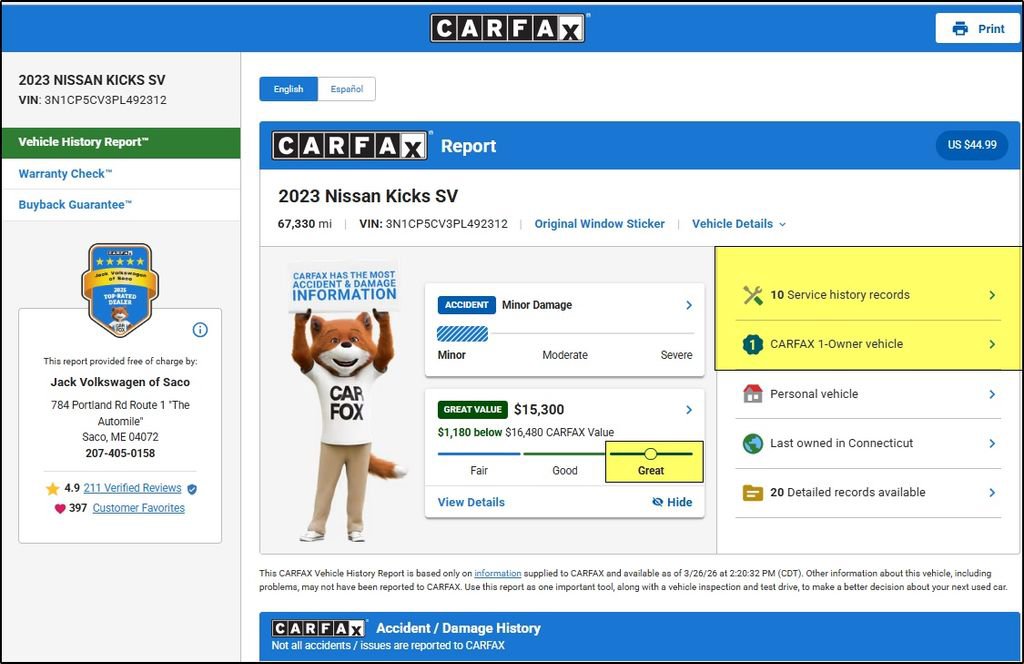Screen dimensions: 1024x664
Task: Click the globe icon for Connecticut
Action: tap(753, 443)
